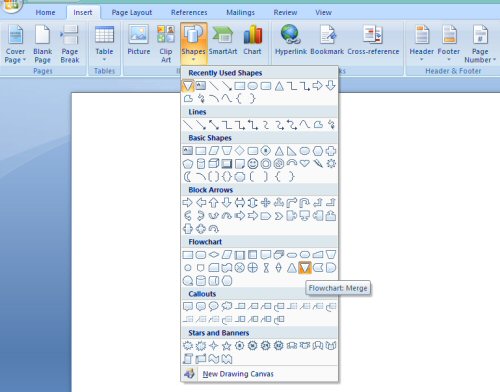Insert a Page Break
500x392 pixels.
[x=70, y=44]
